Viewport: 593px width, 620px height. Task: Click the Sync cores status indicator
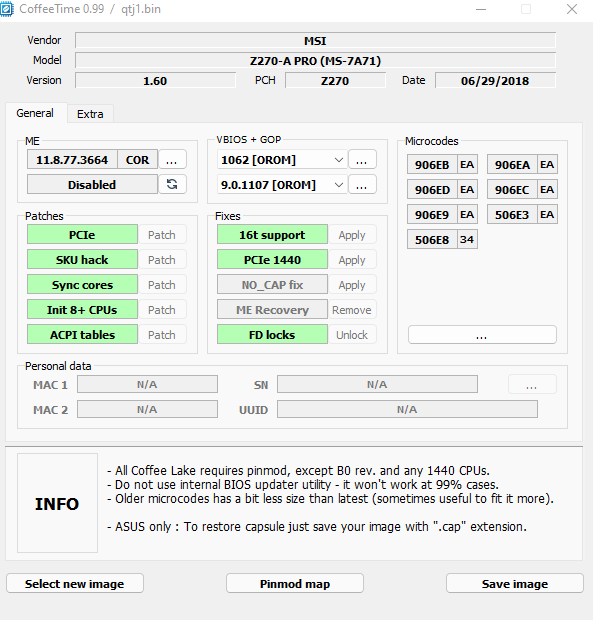click(x=82, y=284)
